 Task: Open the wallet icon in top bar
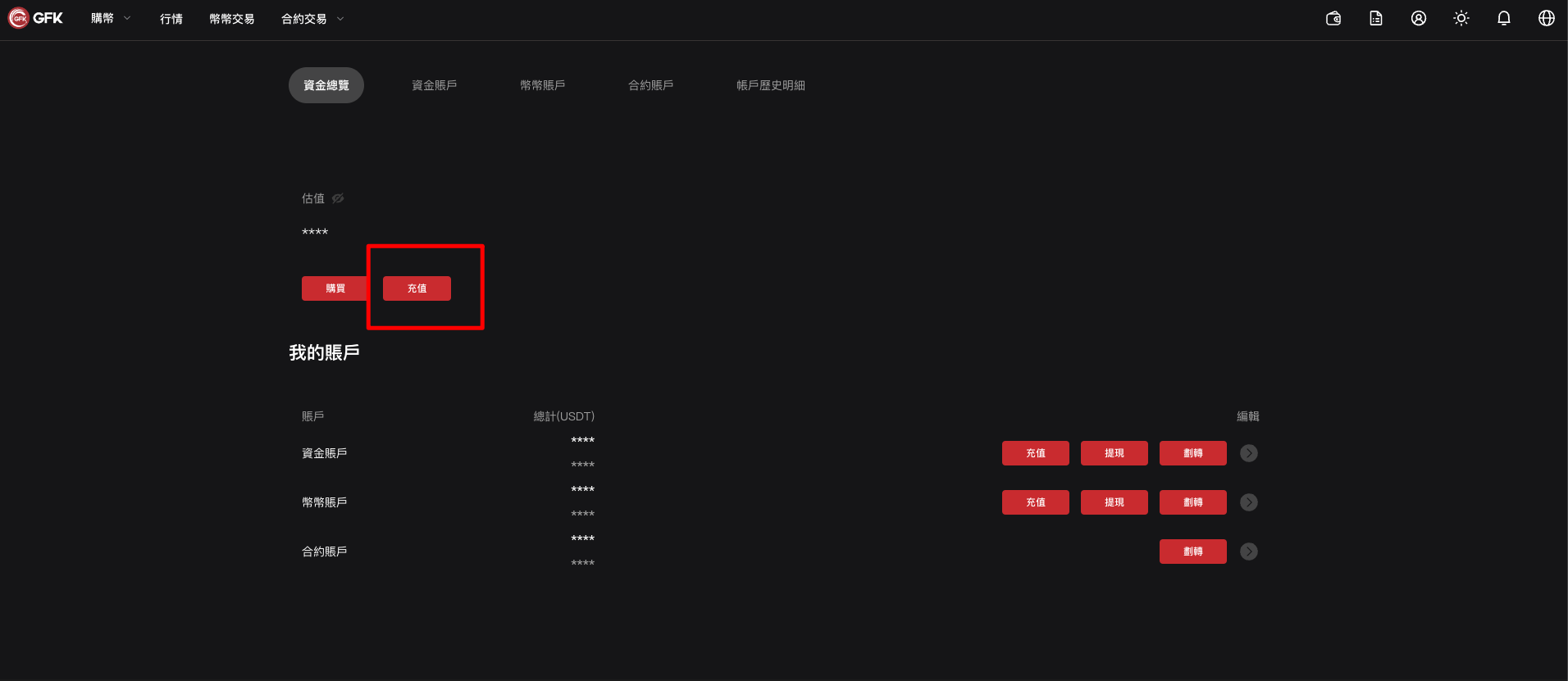coord(1333,18)
